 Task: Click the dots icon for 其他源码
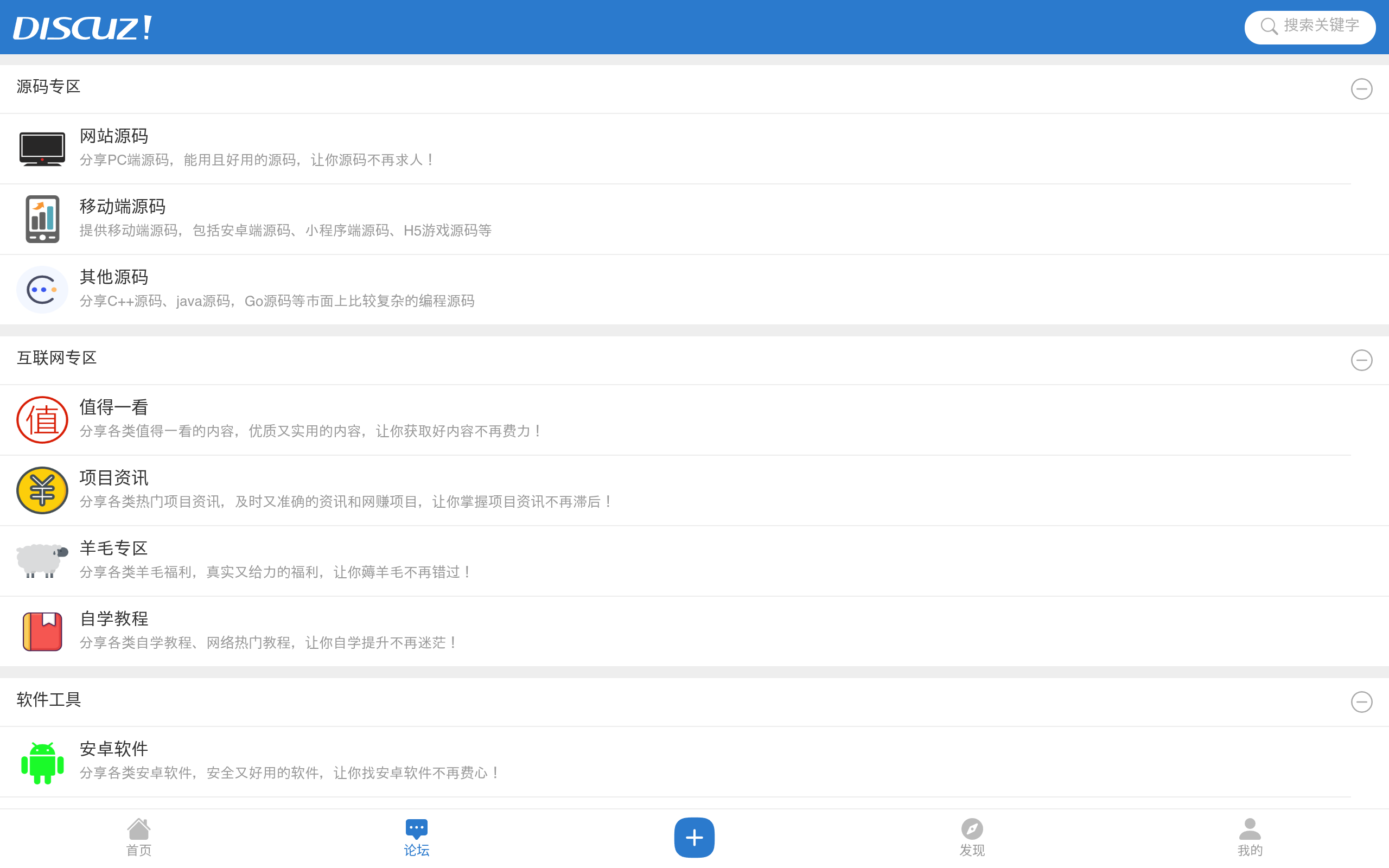click(42, 289)
